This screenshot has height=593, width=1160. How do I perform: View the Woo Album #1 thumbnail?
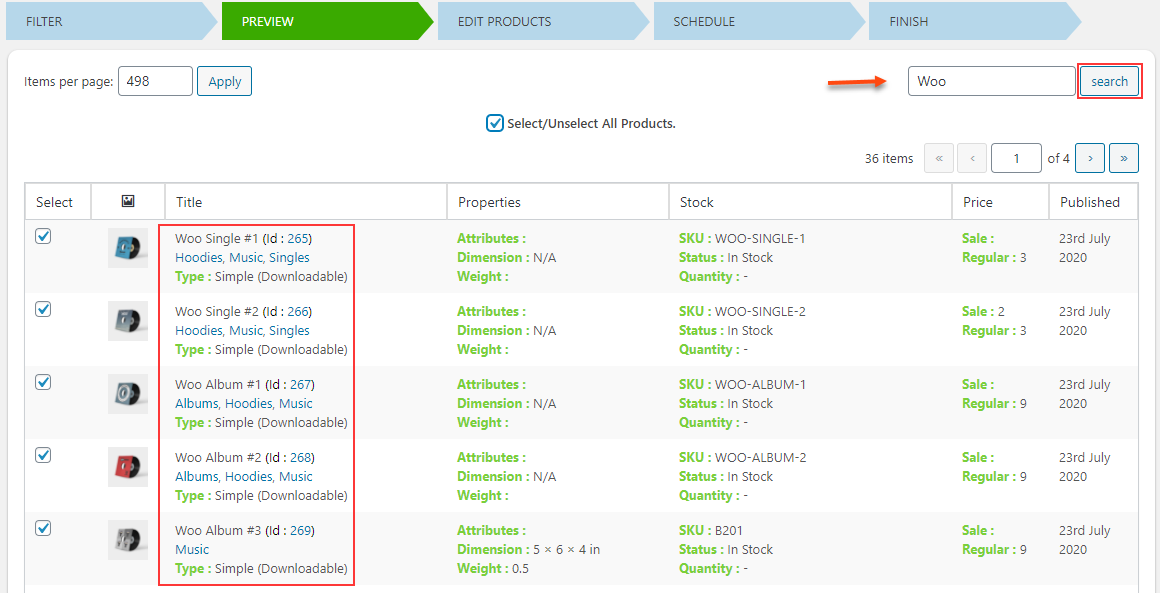coord(128,394)
